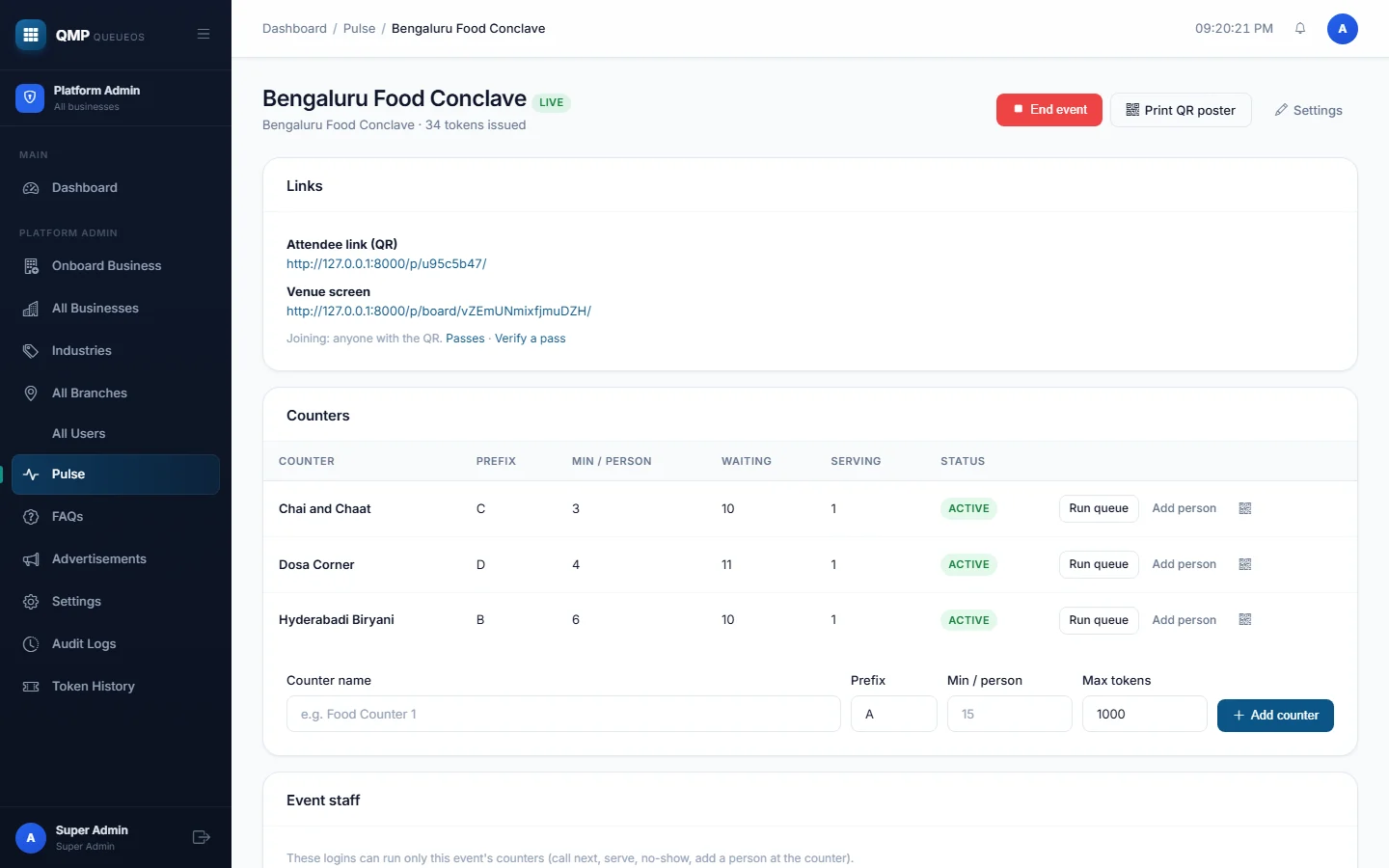1389x868 pixels.
Task: Collapse the sidebar with the hamburger icon
Action: click(204, 34)
